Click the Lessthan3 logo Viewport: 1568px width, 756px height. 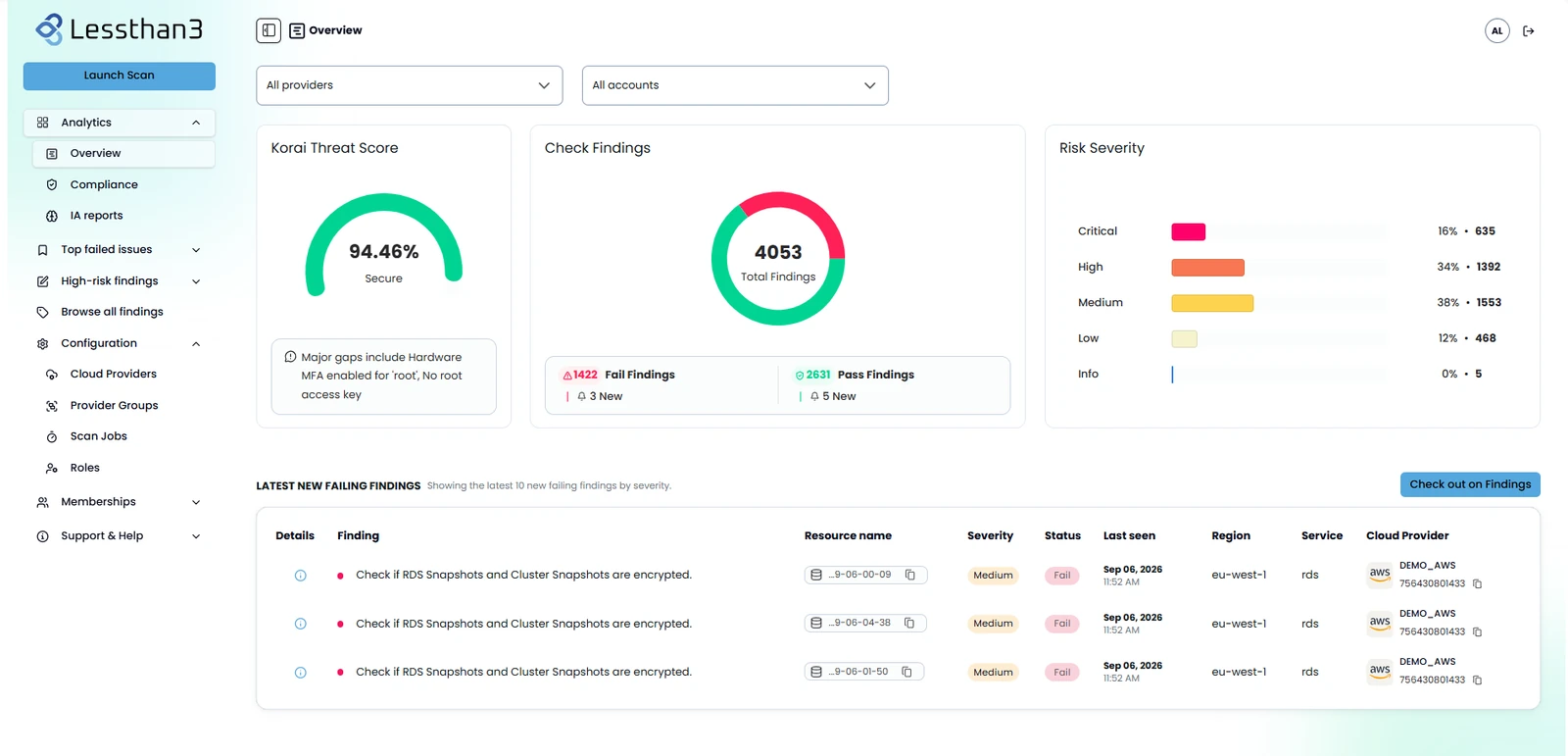coord(119,29)
